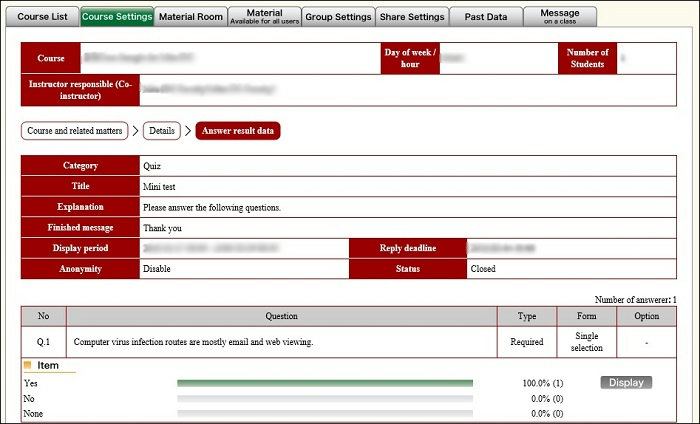The height and width of the screenshot is (424, 700).
Task: Open the Share Settings tab
Action: coord(411,16)
